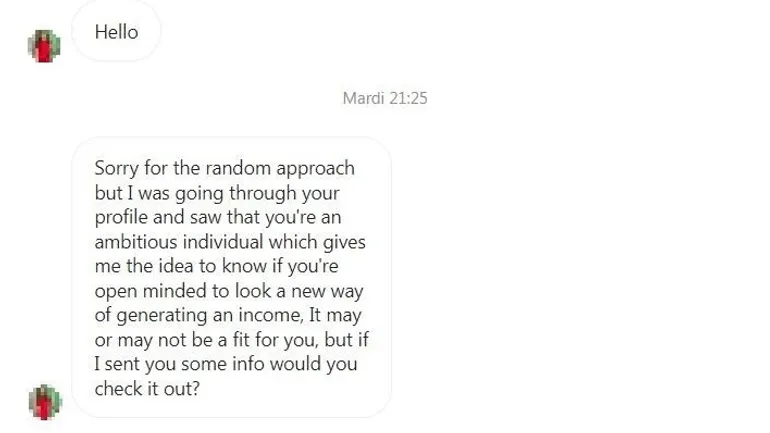
Task: Click the word "Hello" in the first message
Action: pos(116,32)
